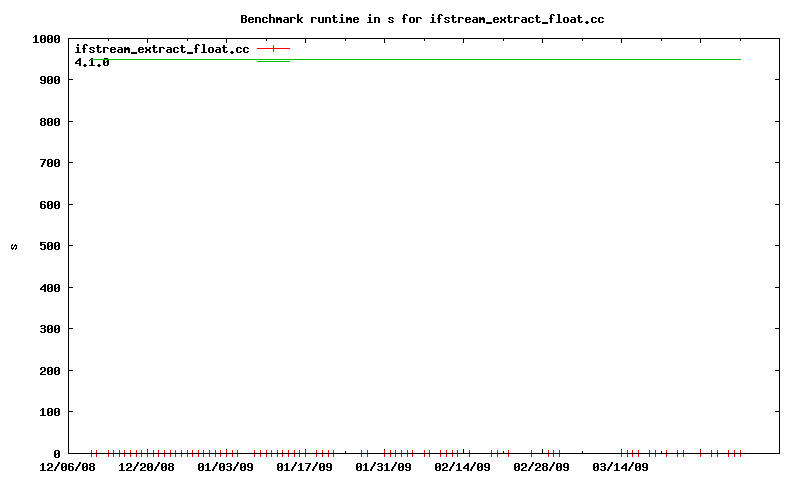Click the 4.1.0 legend label
This screenshot has width=800, height=480.
[x=92, y=62]
